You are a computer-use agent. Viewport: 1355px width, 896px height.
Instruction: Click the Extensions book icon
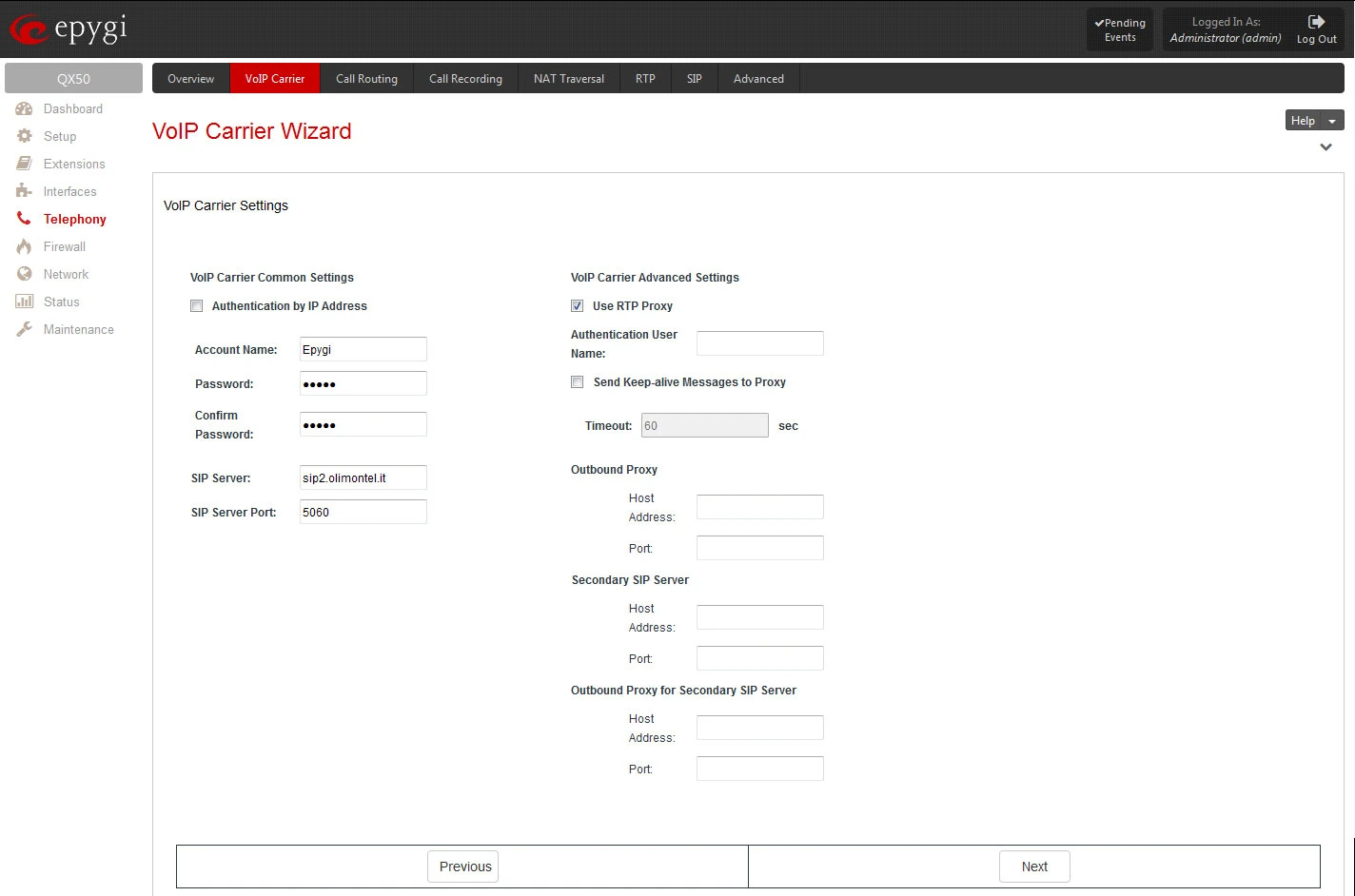pos(25,164)
